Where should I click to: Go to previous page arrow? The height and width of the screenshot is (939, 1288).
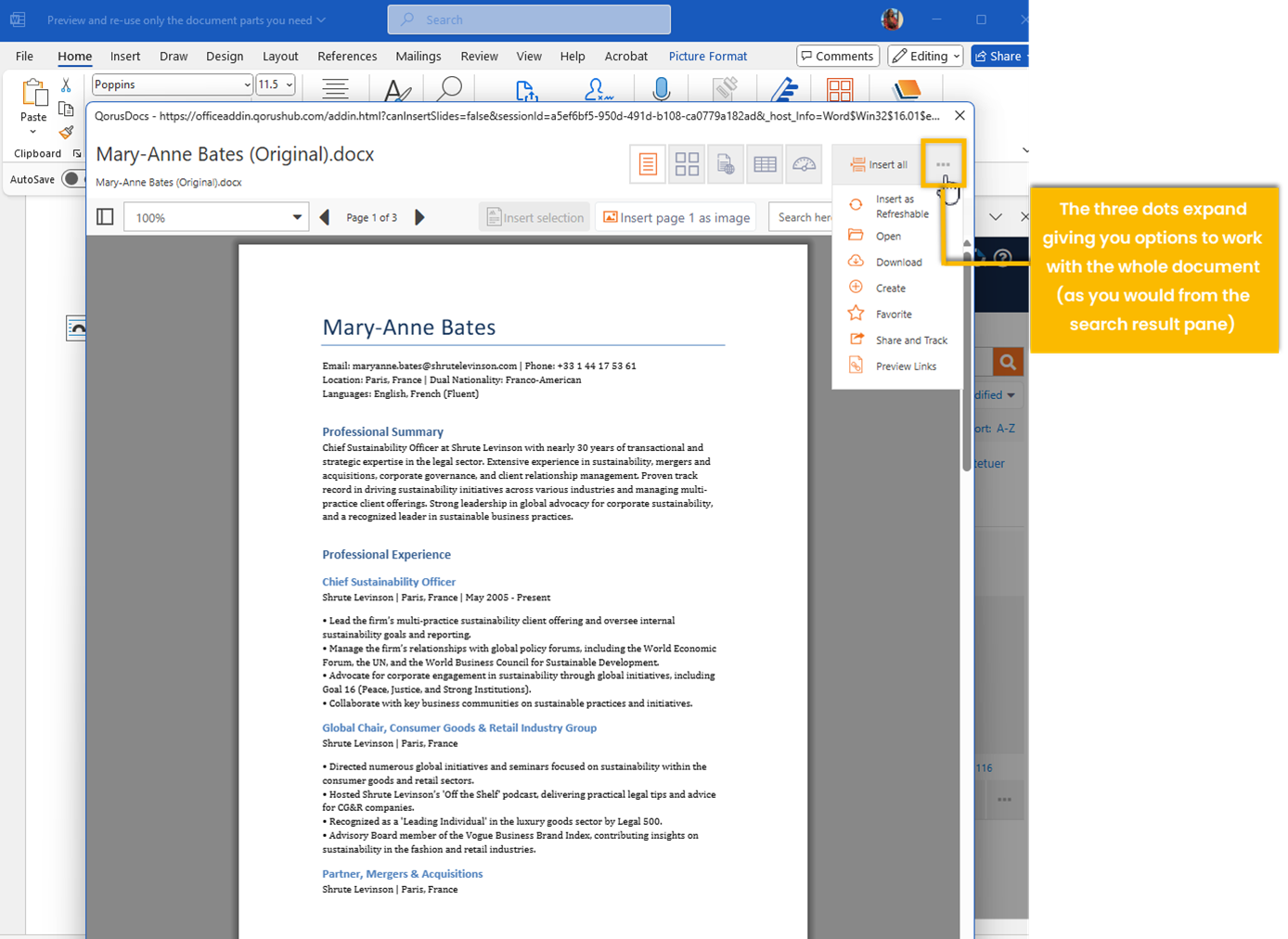click(x=325, y=217)
